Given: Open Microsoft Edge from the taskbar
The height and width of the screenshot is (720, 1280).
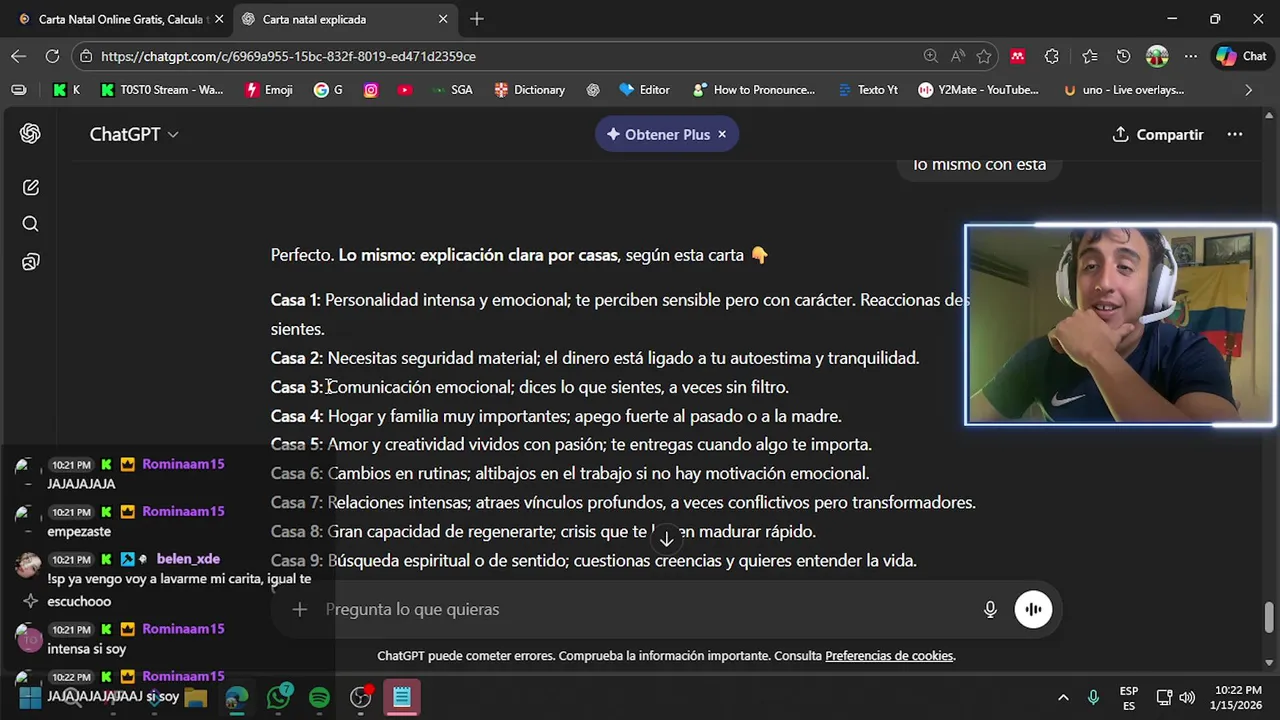Looking at the screenshot, I should 237,697.
